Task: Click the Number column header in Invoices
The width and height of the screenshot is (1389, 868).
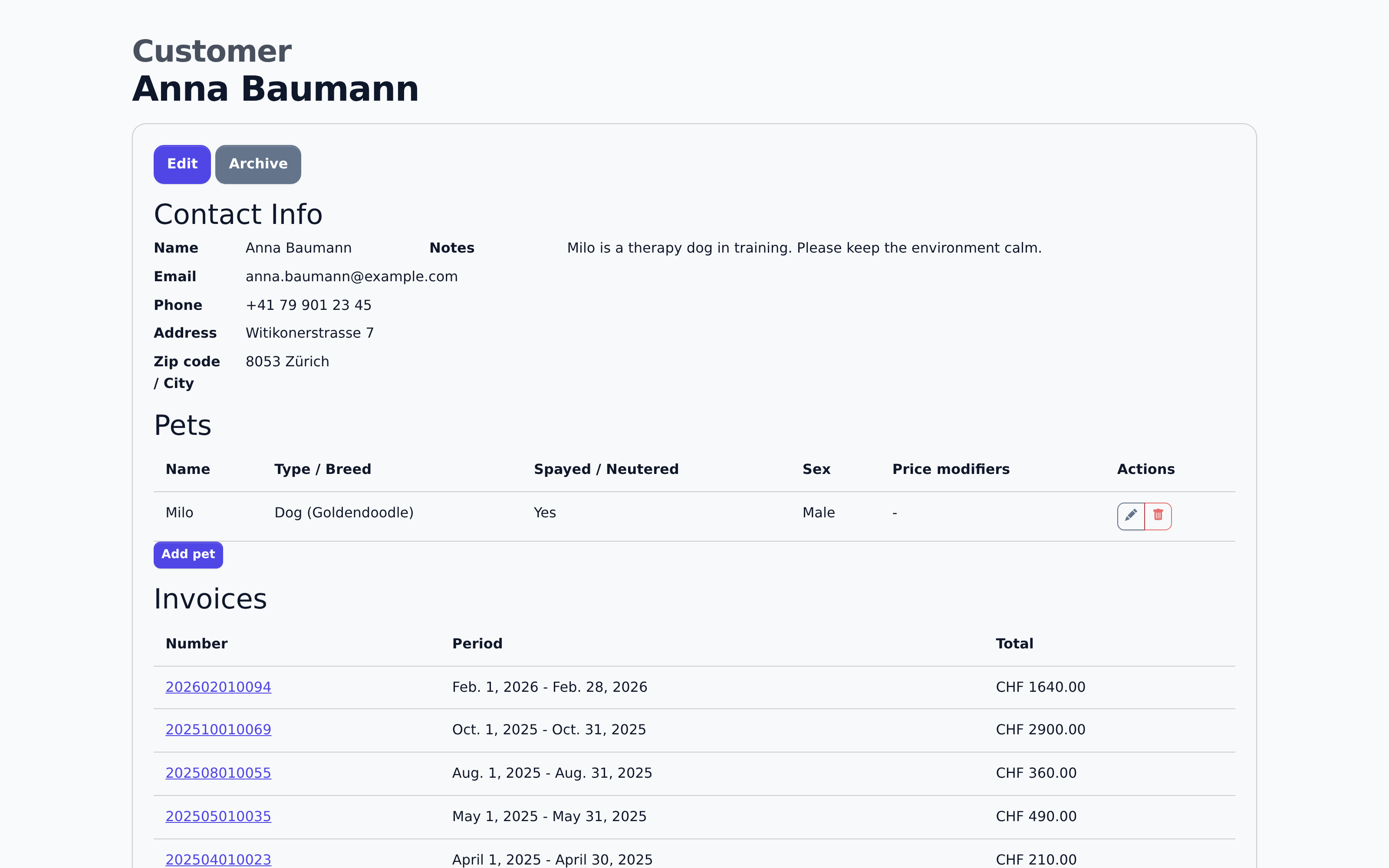Action: click(x=196, y=644)
